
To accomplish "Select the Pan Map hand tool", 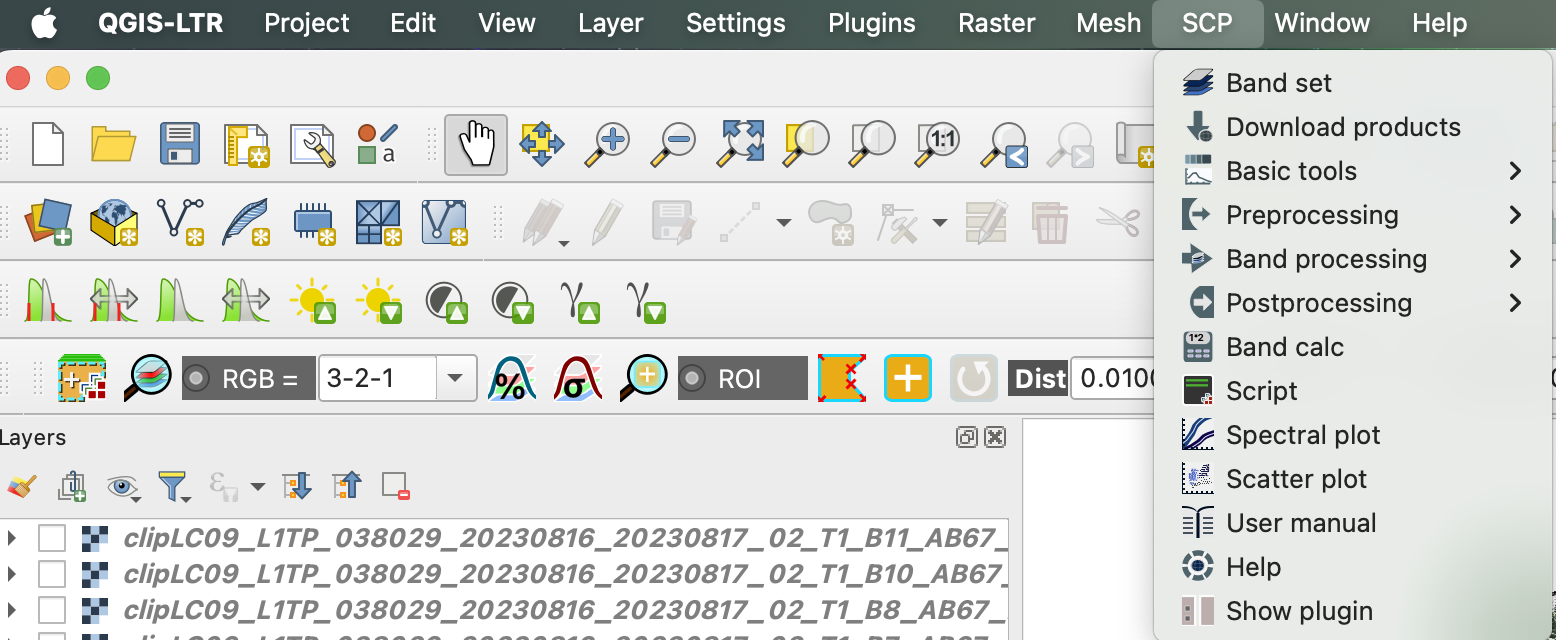I will 476,144.
